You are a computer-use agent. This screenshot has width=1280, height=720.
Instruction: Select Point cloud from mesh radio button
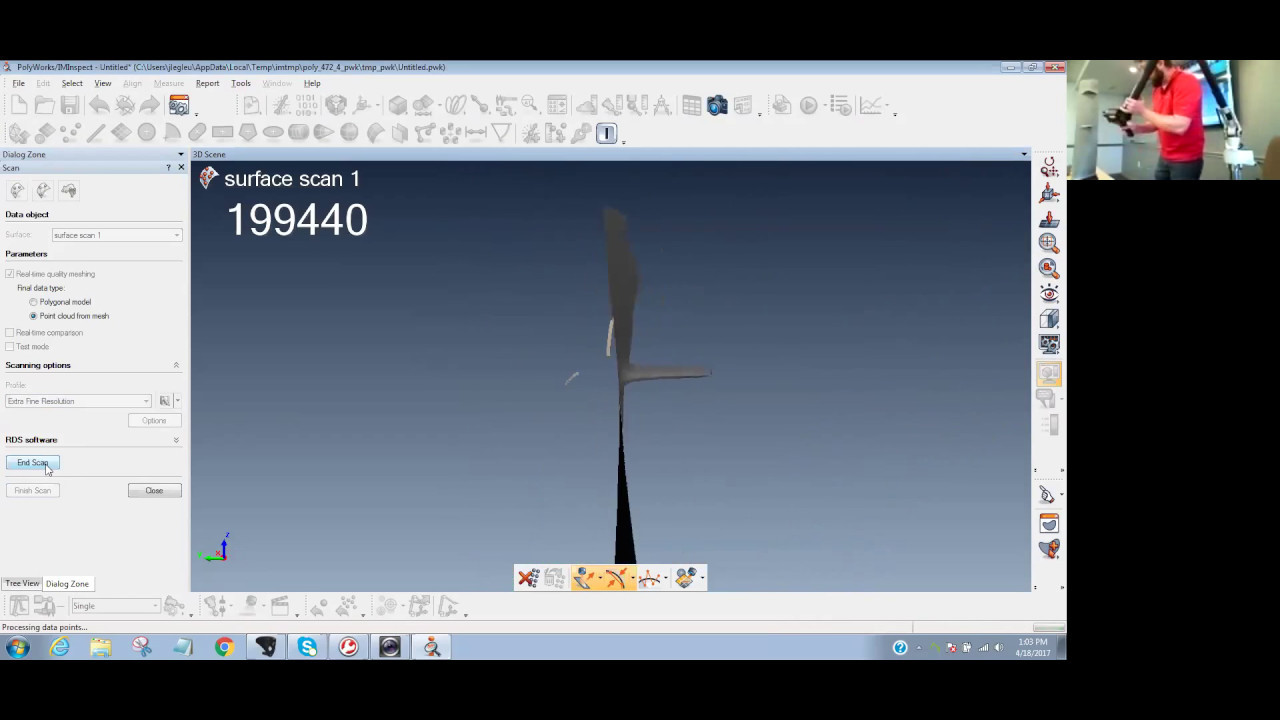33,316
